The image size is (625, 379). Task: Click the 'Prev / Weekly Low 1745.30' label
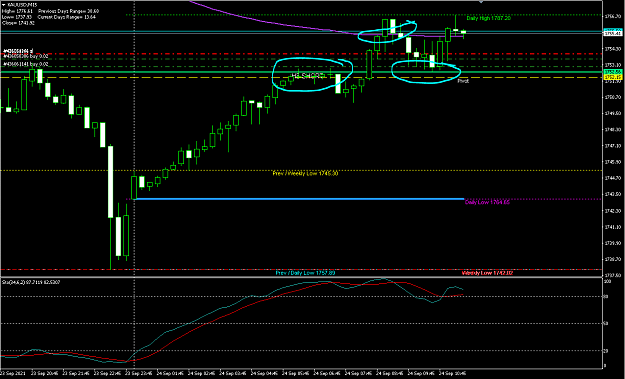pyautogui.click(x=305, y=173)
